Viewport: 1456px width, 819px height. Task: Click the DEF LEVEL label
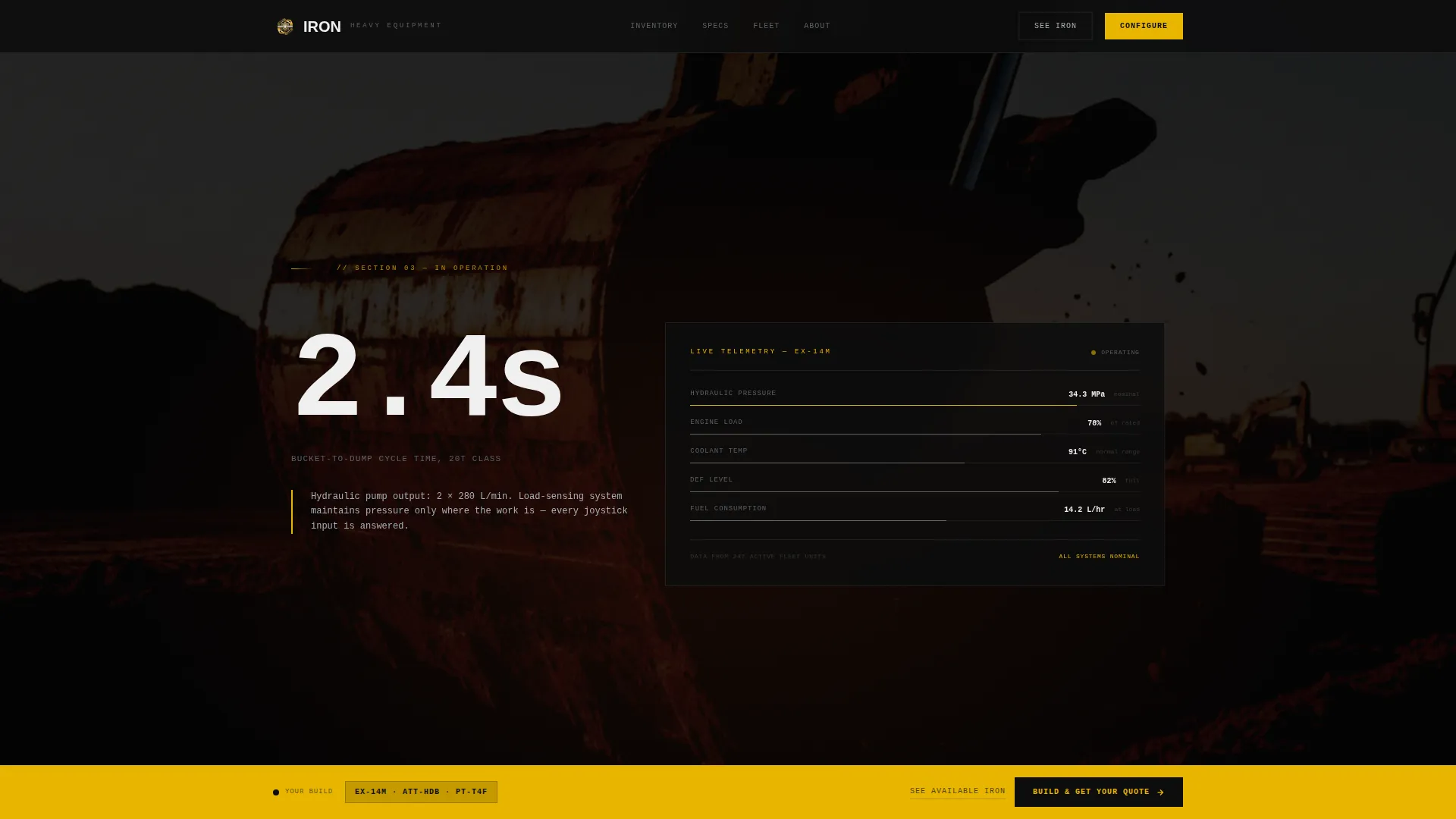pos(711,480)
